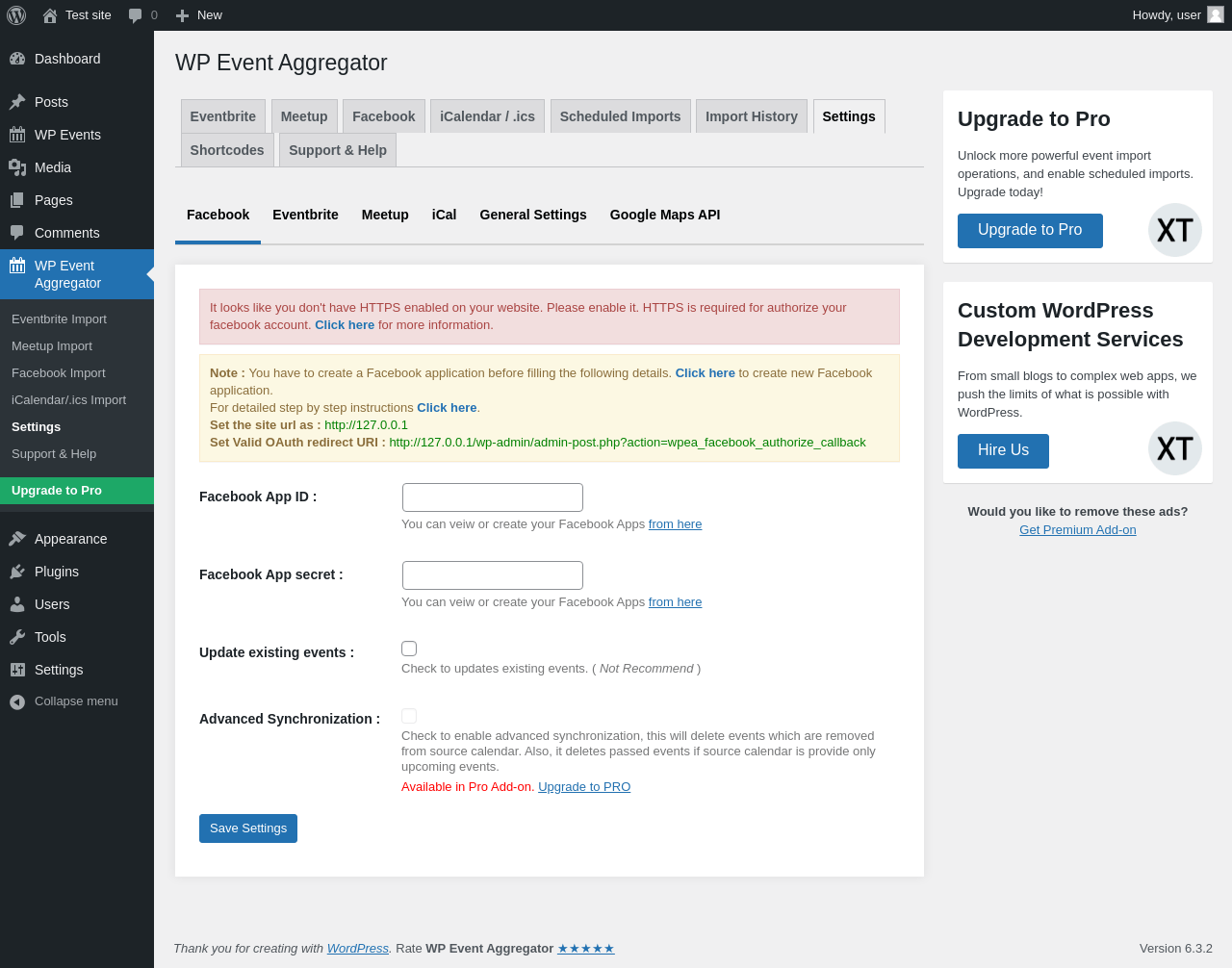1232x968 pixels.
Task: Open the Shortcodes tab
Action: (x=227, y=150)
